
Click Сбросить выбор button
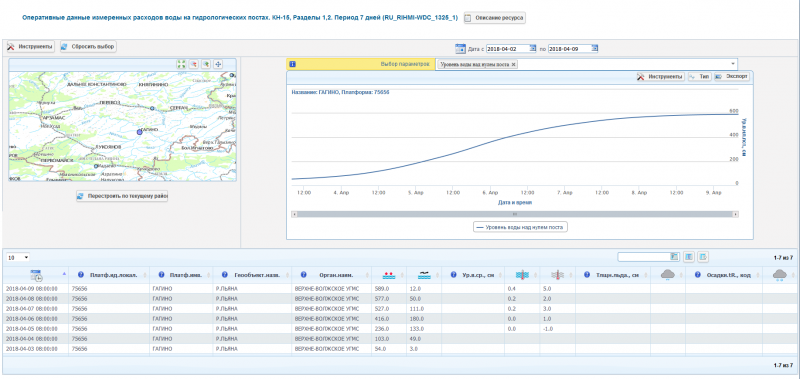(x=88, y=46)
